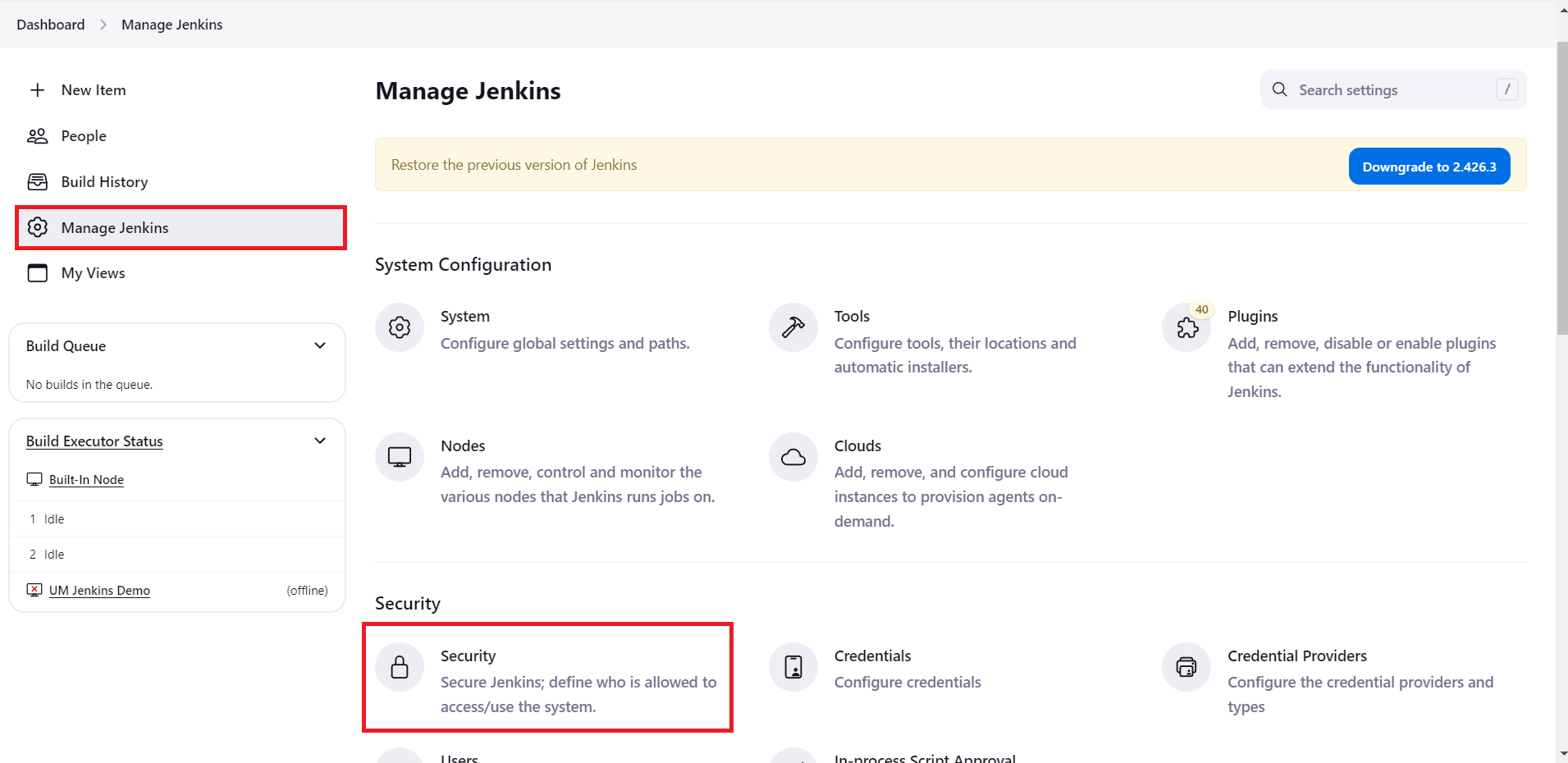Open the Security padlock icon

[400, 667]
